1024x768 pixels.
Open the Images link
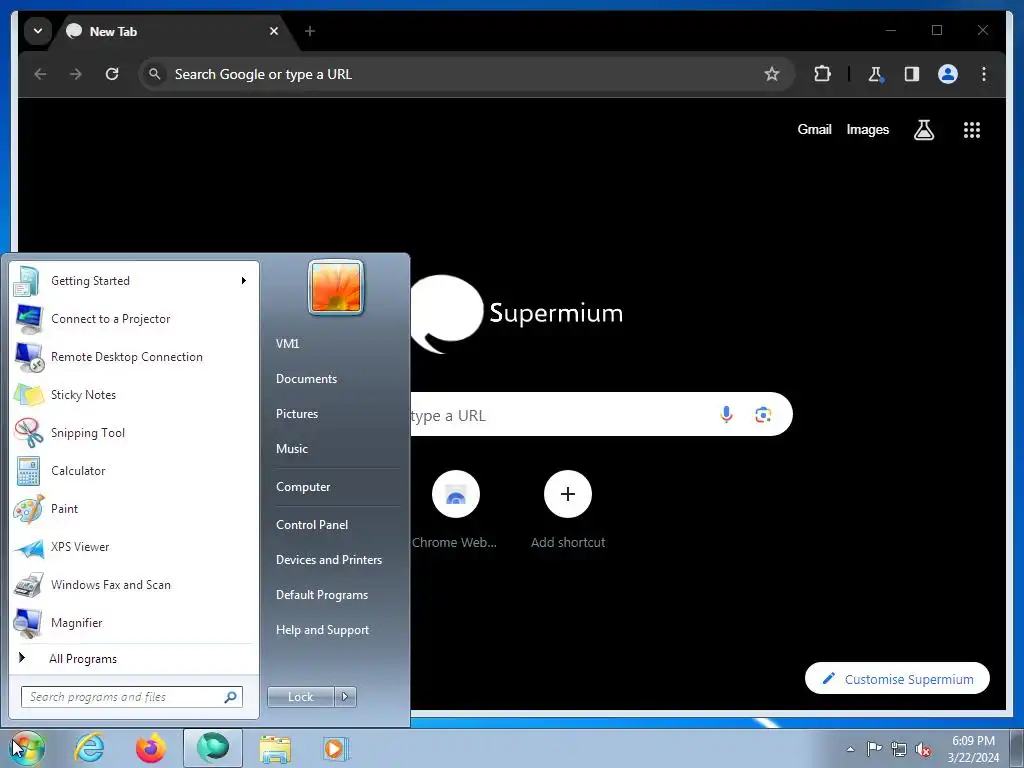[x=867, y=129]
